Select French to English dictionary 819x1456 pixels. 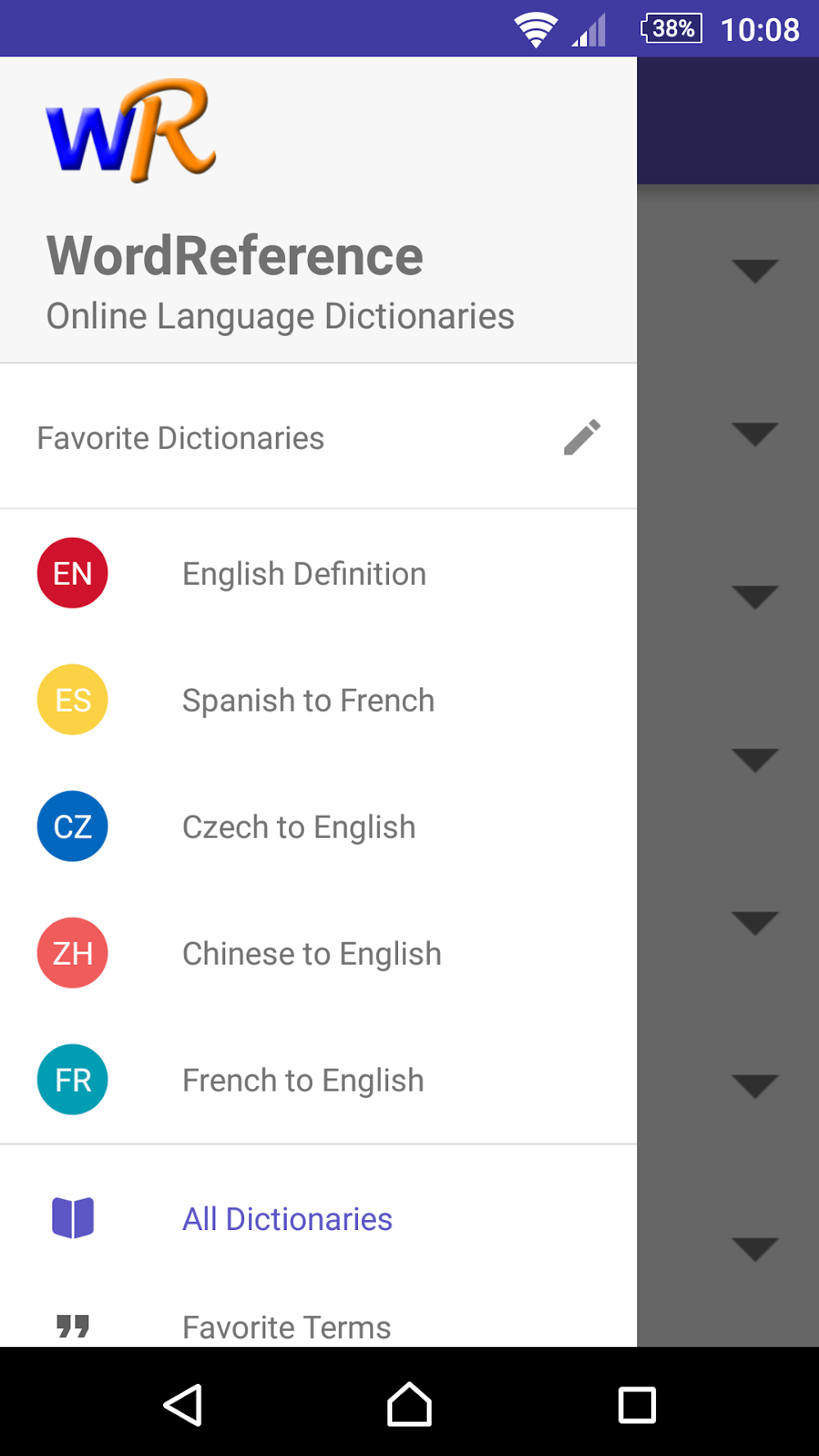[x=303, y=1081]
